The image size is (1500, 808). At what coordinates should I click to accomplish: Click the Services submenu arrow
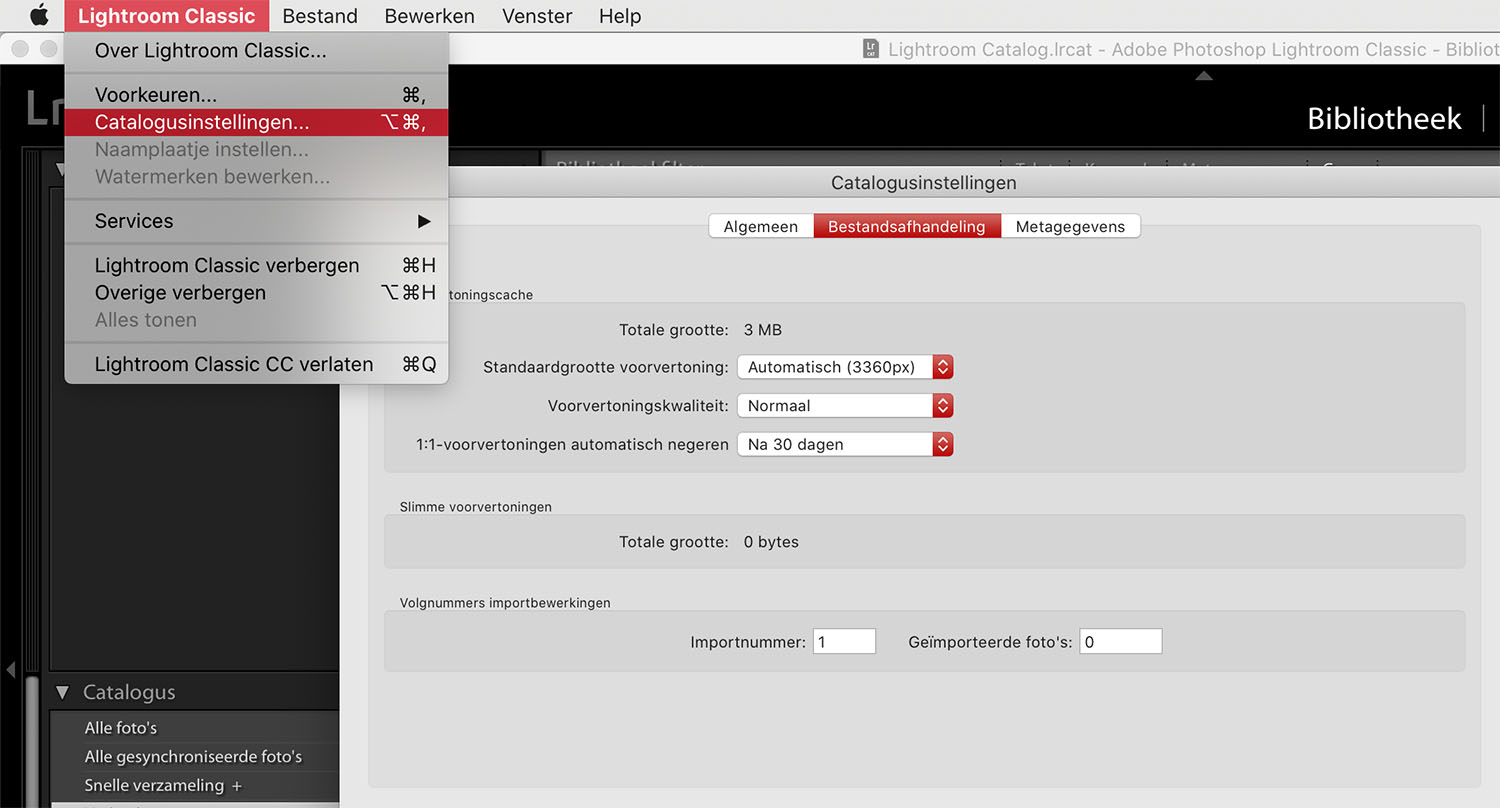424,221
